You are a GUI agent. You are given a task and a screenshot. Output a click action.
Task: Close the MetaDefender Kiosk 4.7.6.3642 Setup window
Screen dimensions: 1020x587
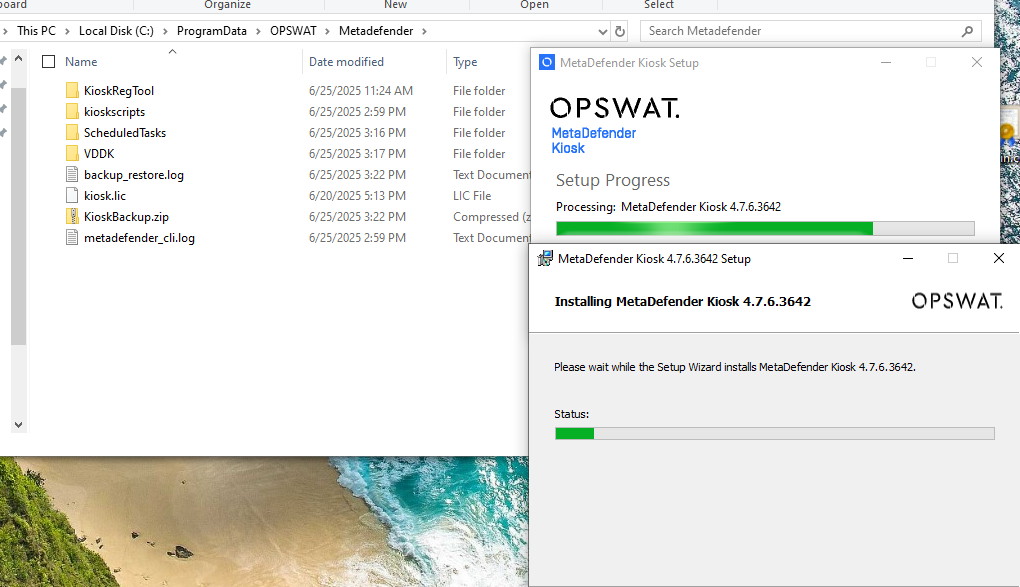[999, 258]
